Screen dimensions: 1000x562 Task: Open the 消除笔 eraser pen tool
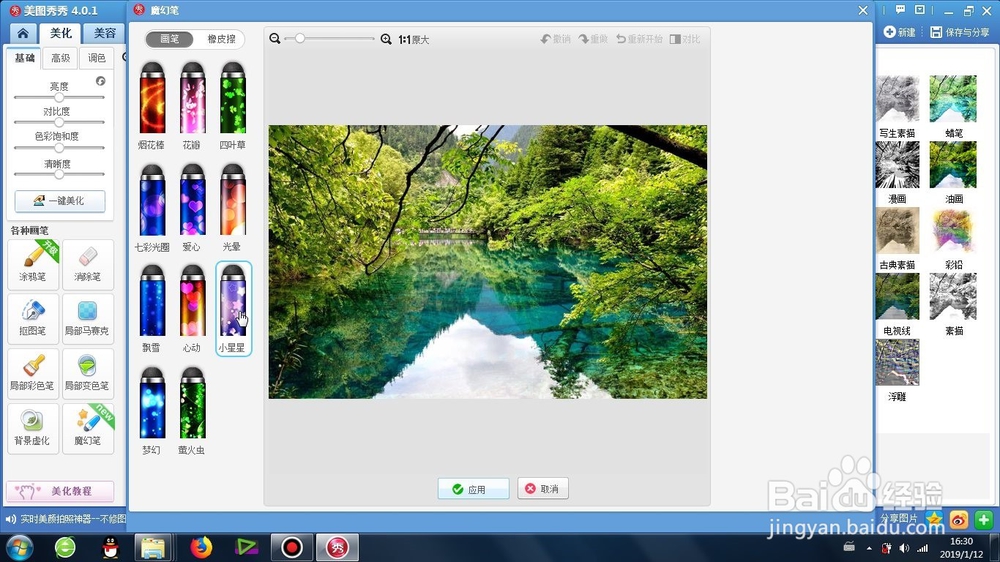click(x=88, y=264)
